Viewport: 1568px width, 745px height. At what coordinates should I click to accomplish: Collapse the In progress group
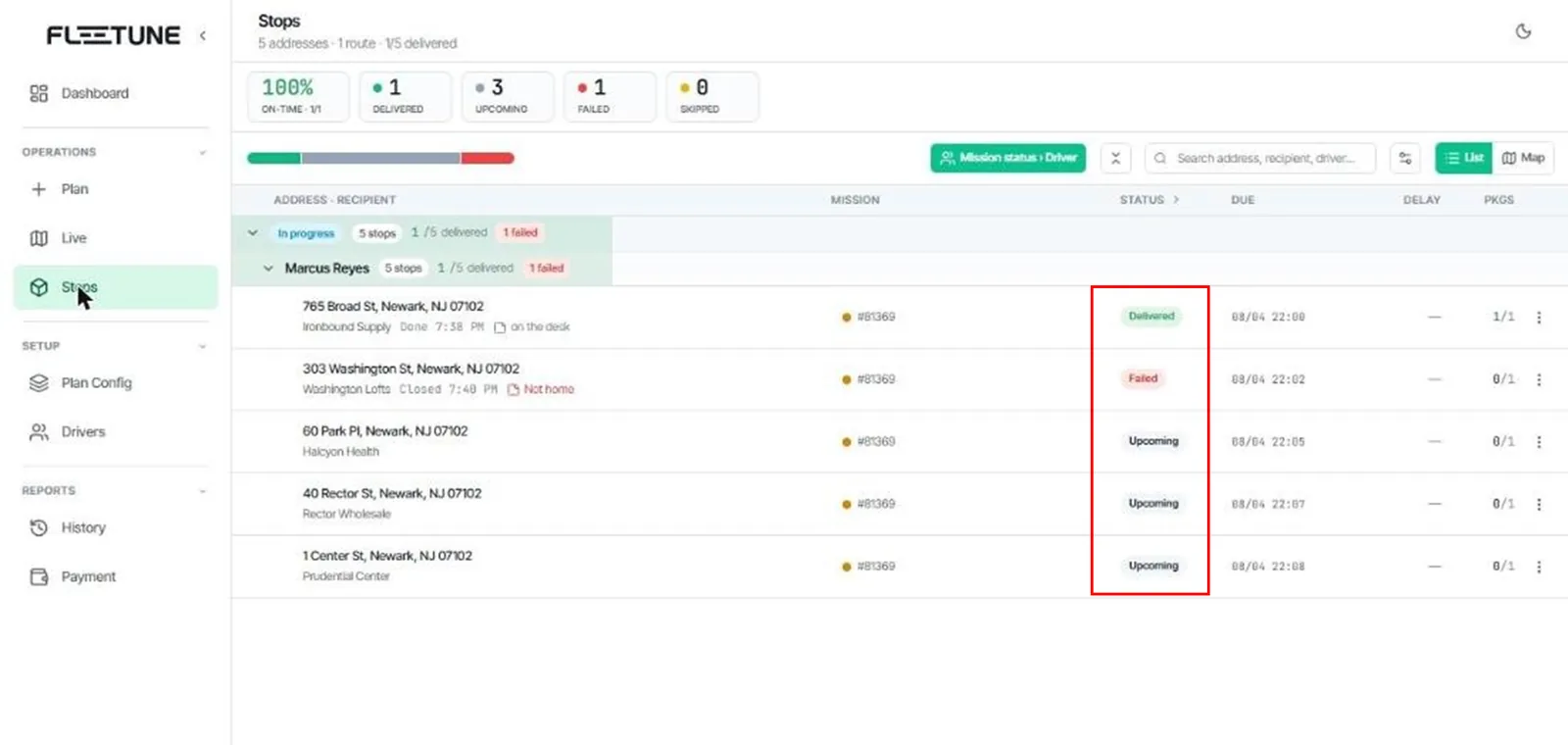coord(253,233)
